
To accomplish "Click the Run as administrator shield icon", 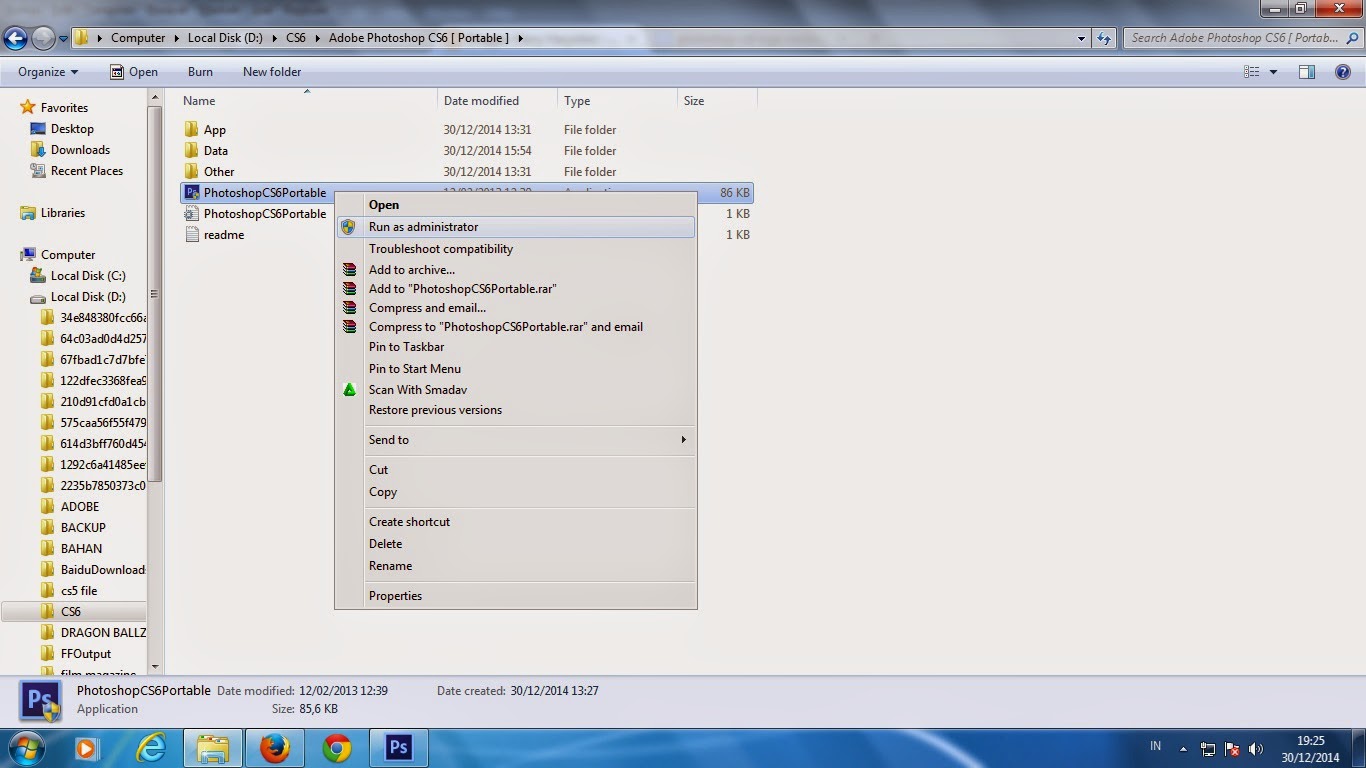I will pos(348,227).
